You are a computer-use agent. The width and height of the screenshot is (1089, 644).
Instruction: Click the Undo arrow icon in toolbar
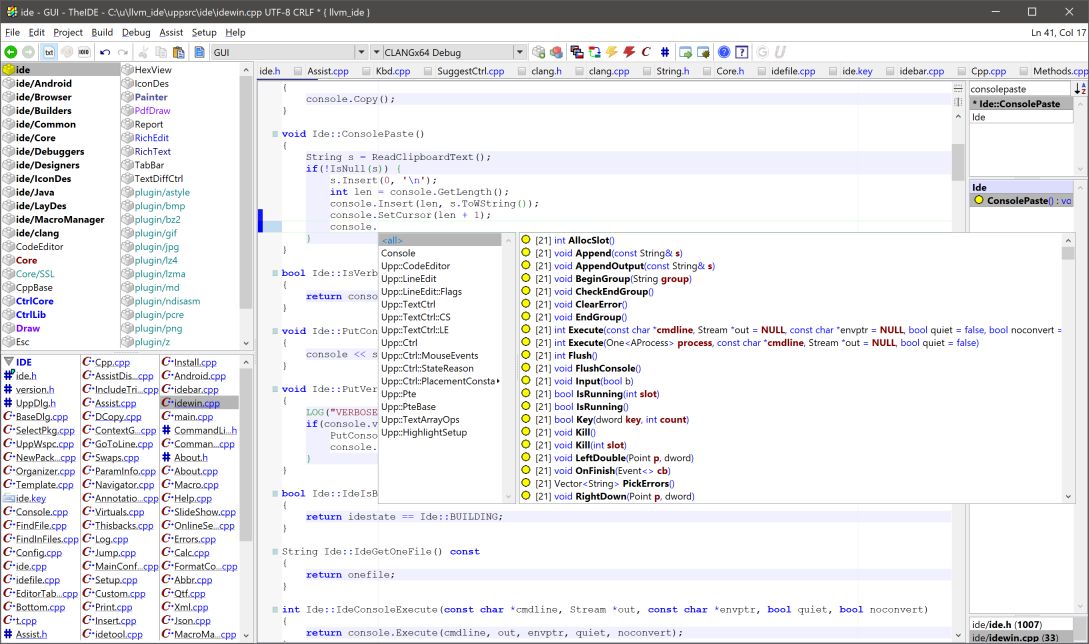[105, 52]
